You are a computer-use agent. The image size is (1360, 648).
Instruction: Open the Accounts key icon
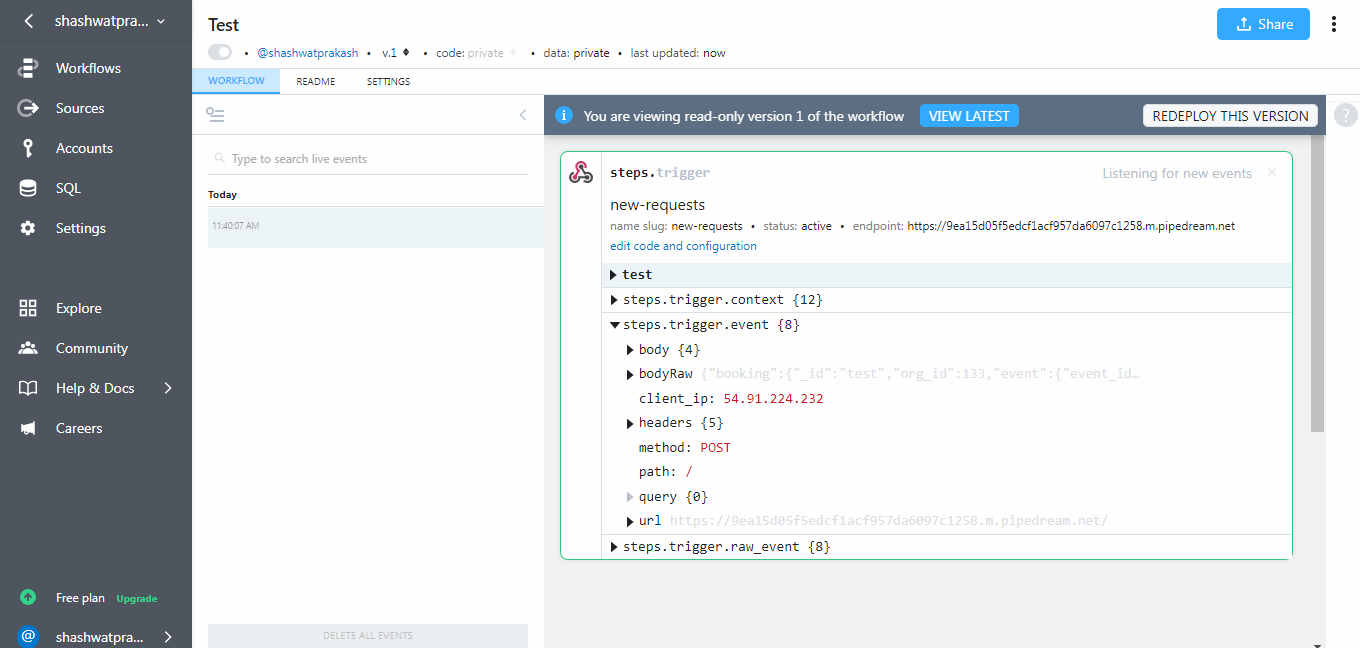[x=28, y=148]
